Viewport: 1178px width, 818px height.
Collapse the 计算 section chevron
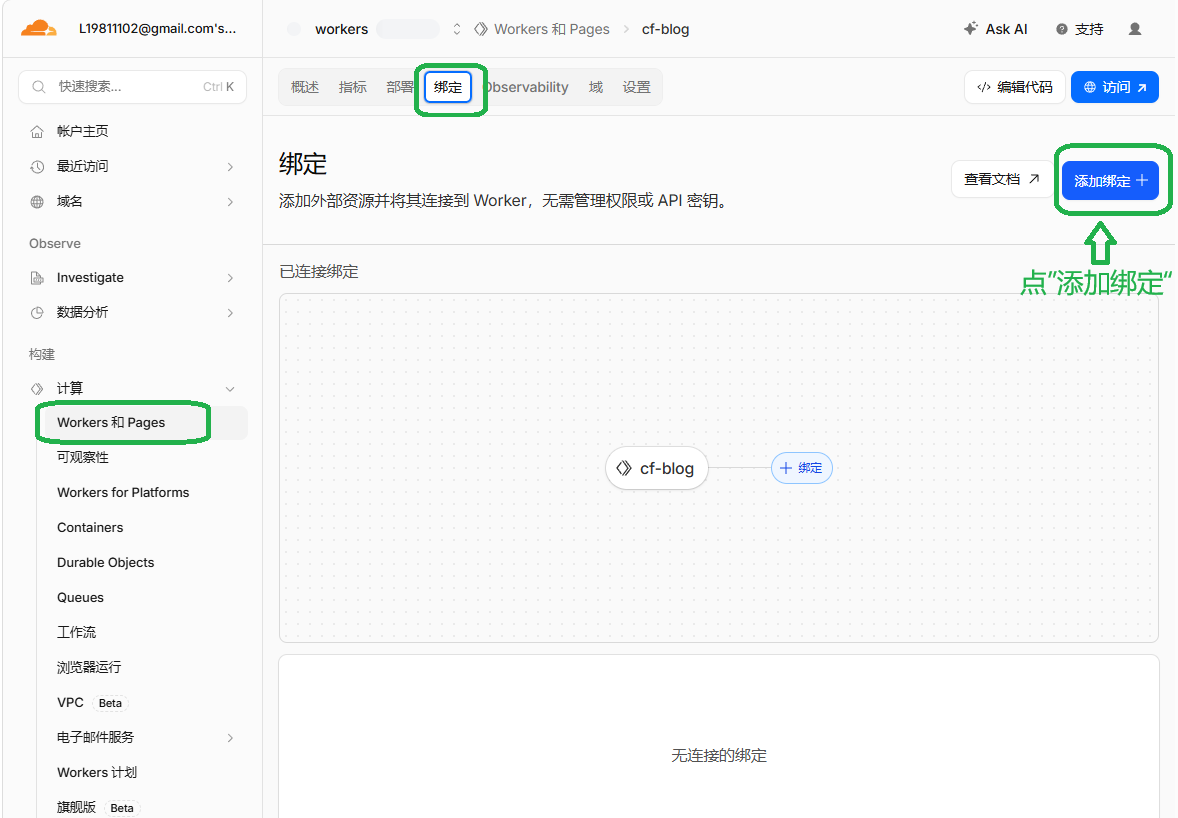pos(230,388)
